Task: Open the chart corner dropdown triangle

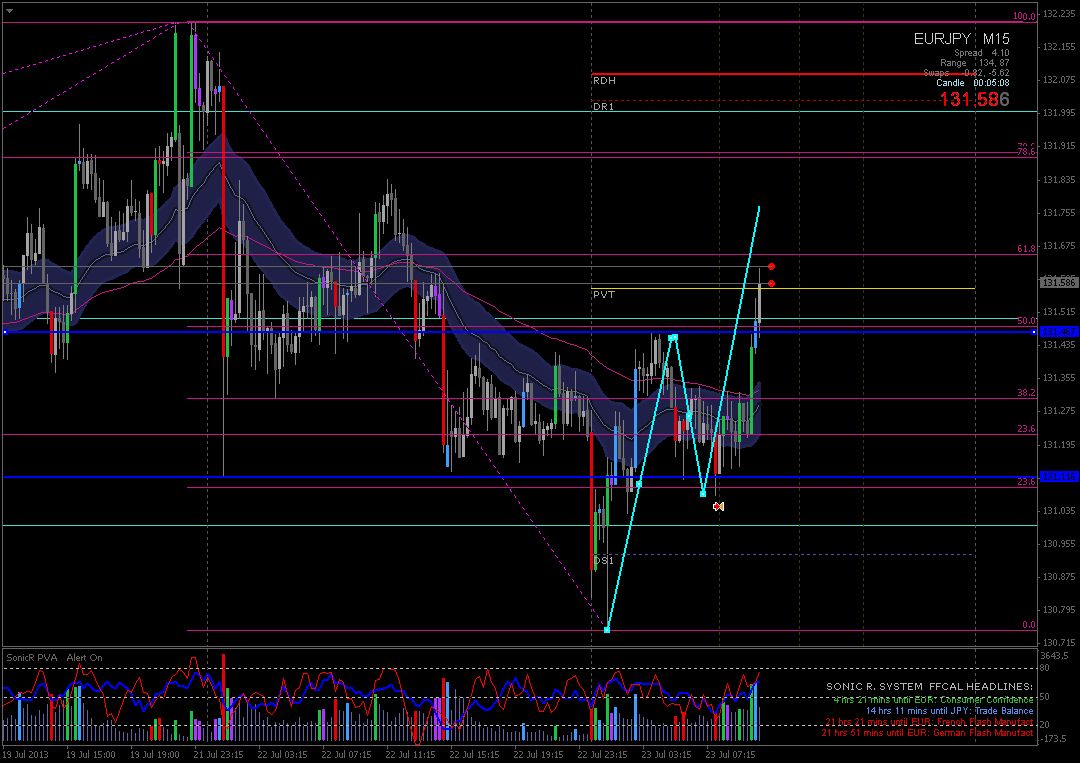Action: coord(10,11)
